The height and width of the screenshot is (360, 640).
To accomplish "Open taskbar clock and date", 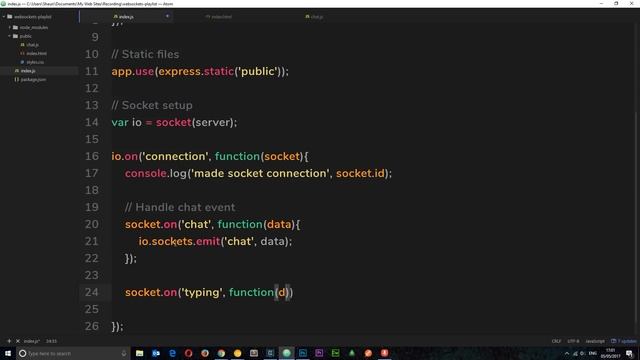I will click(610, 353).
